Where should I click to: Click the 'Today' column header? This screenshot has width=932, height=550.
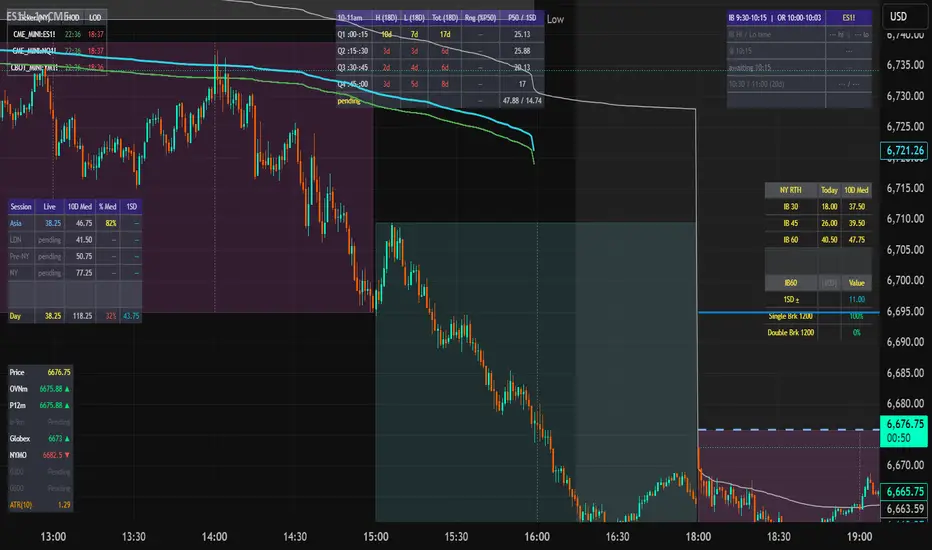829,190
